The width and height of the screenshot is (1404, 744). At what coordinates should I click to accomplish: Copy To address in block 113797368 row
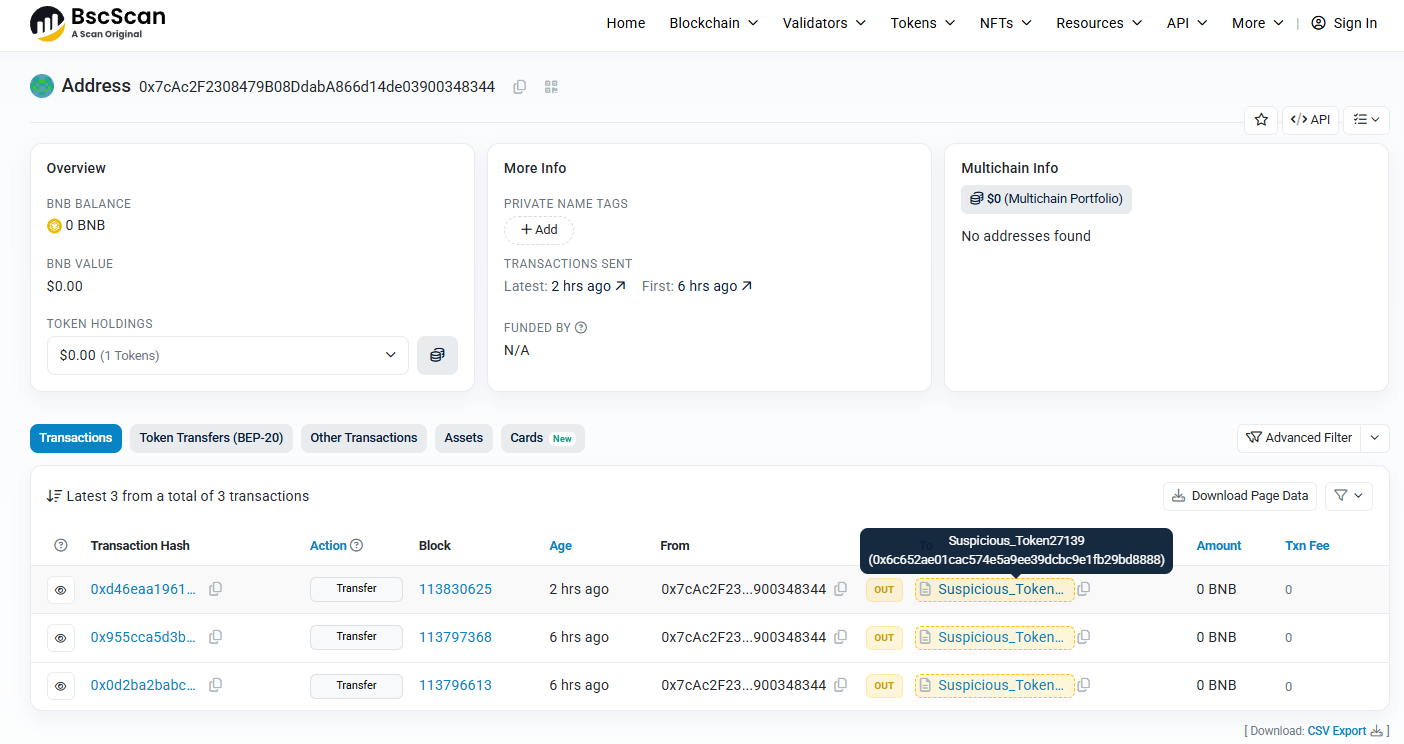coord(1084,637)
